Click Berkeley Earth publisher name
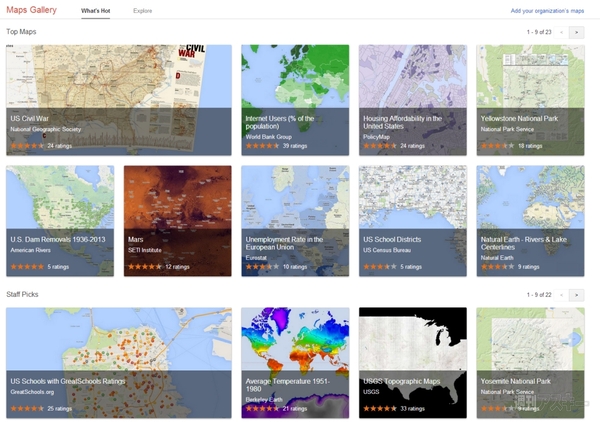Image resolution: width=600 pixels, height=422 pixels. 264,399
